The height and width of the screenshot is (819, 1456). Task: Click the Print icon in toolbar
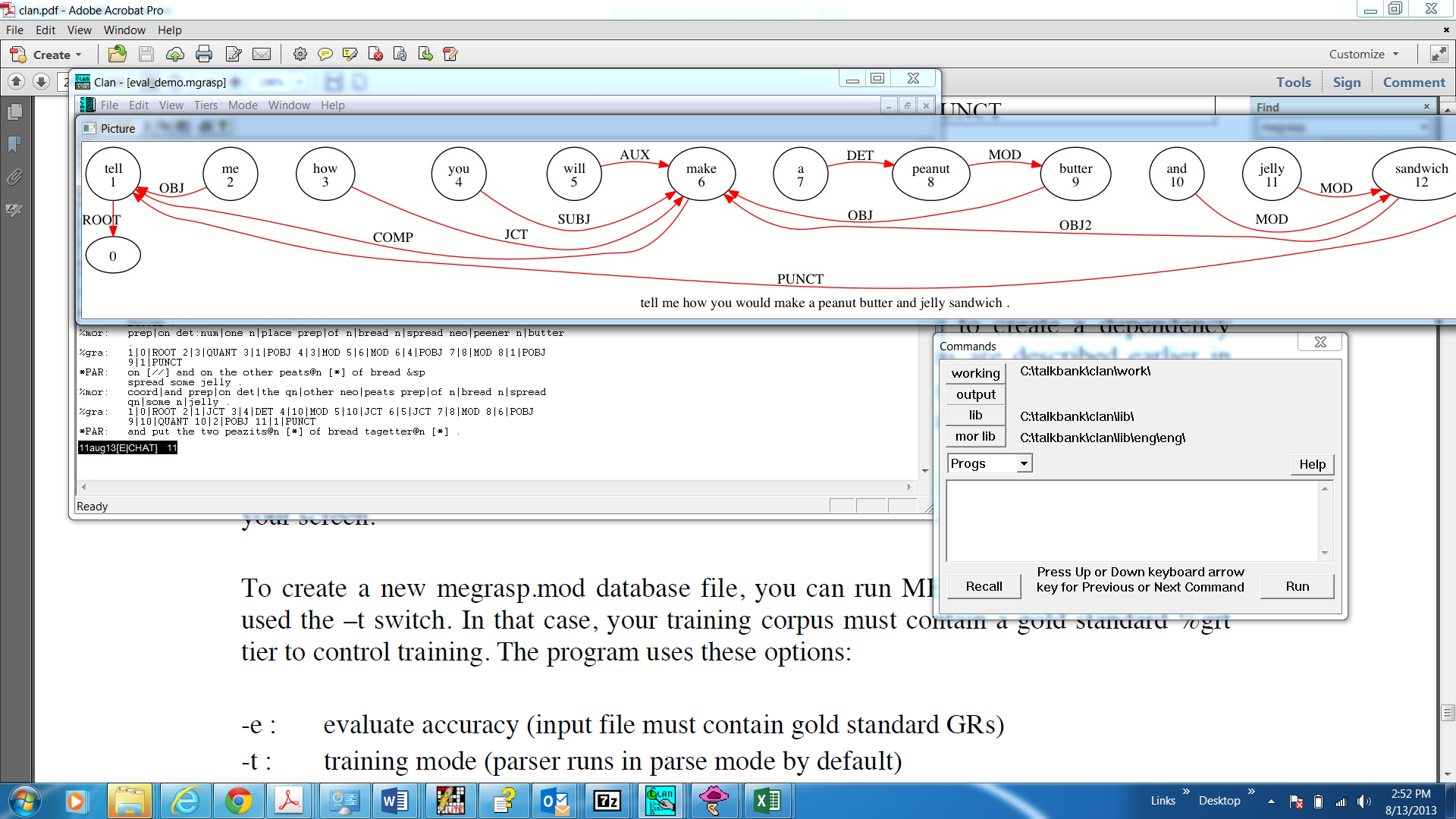click(203, 54)
